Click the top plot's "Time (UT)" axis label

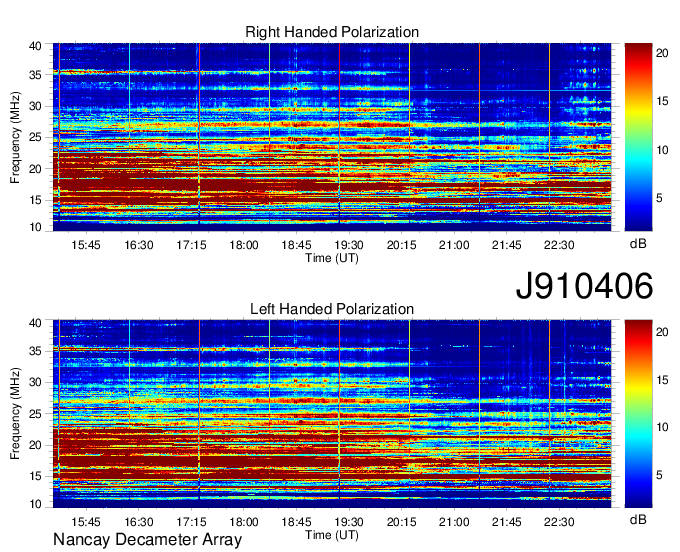(332, 258)
